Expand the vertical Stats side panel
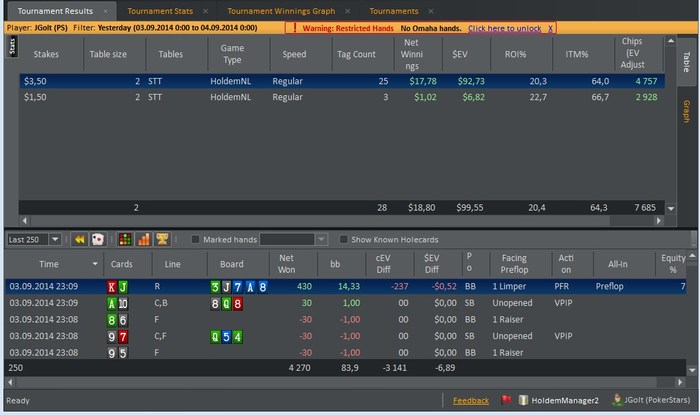Screen dimensions: 700x415 [x=12, y=46]
